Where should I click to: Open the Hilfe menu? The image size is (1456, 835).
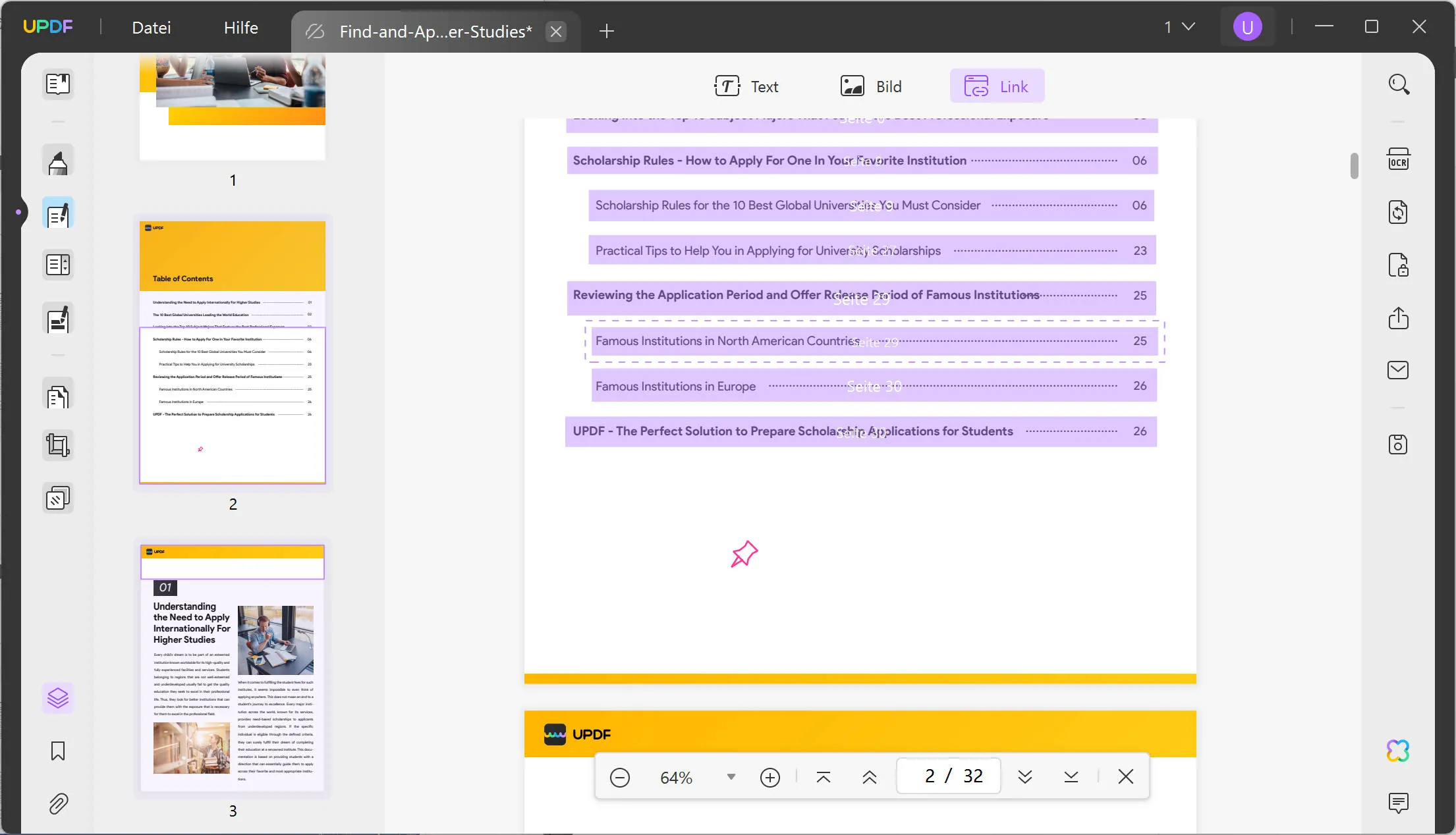click(240, 28)
